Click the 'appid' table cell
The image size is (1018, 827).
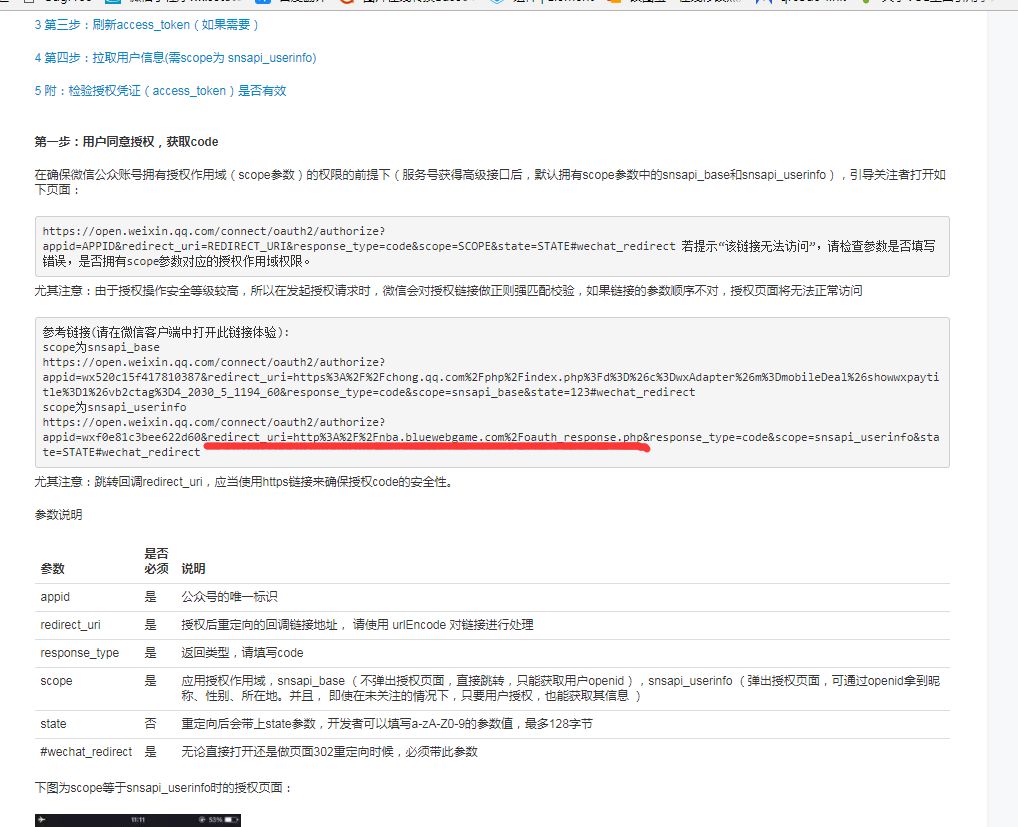coord(55,597)
